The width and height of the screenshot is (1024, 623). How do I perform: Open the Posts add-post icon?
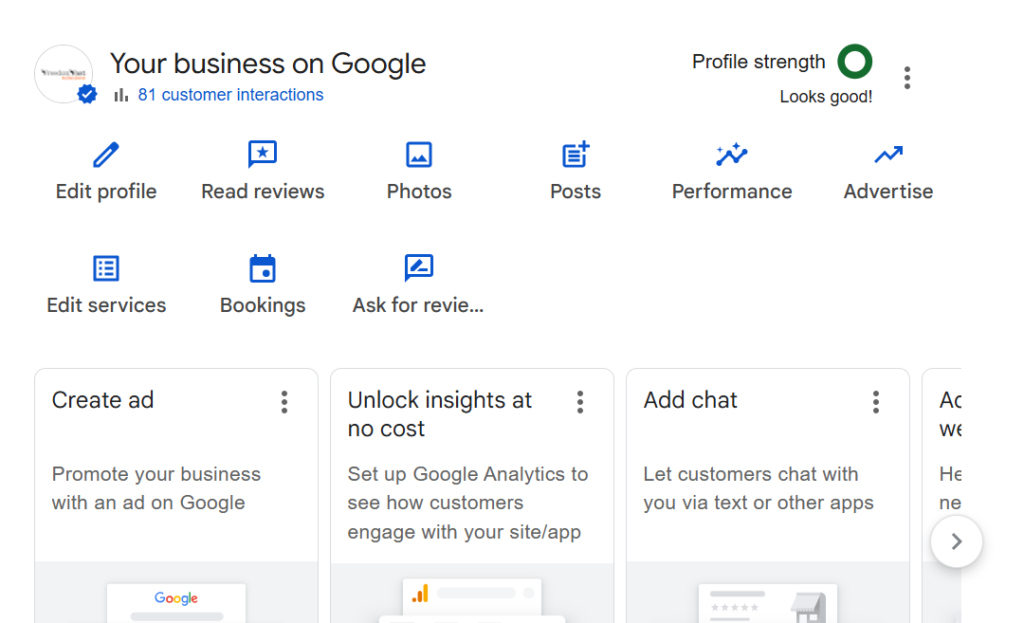[575, 155]
